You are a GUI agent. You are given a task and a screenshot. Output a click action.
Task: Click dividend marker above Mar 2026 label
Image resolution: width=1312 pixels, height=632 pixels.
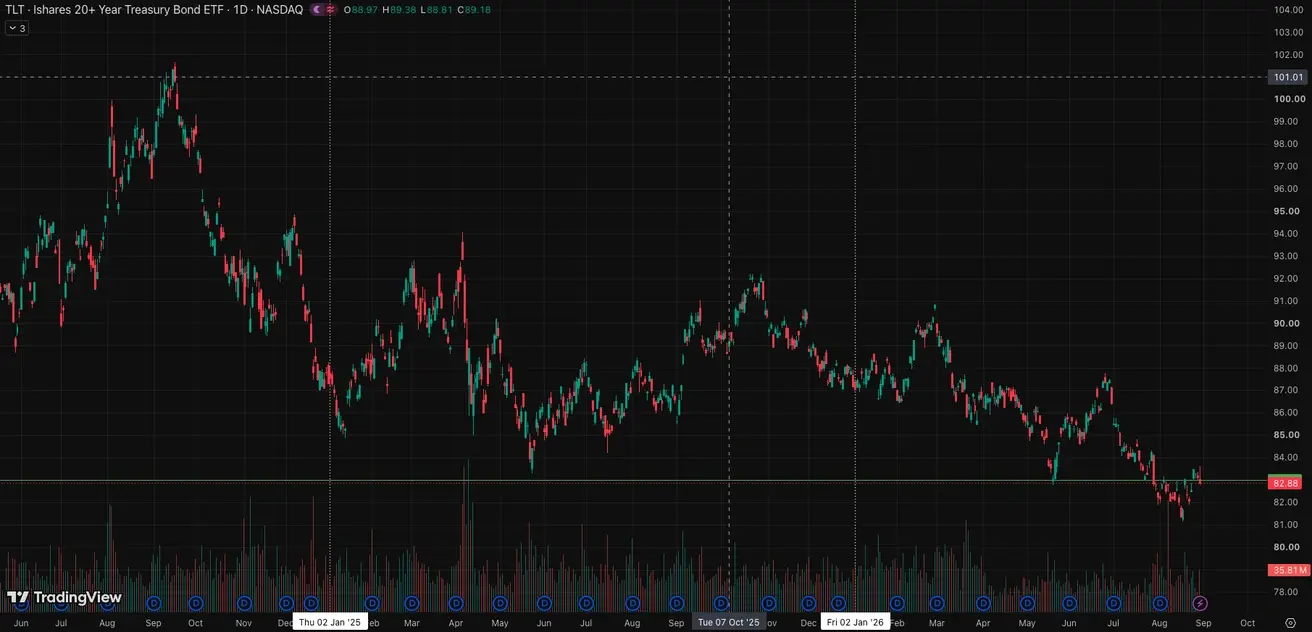coord(937,603)
